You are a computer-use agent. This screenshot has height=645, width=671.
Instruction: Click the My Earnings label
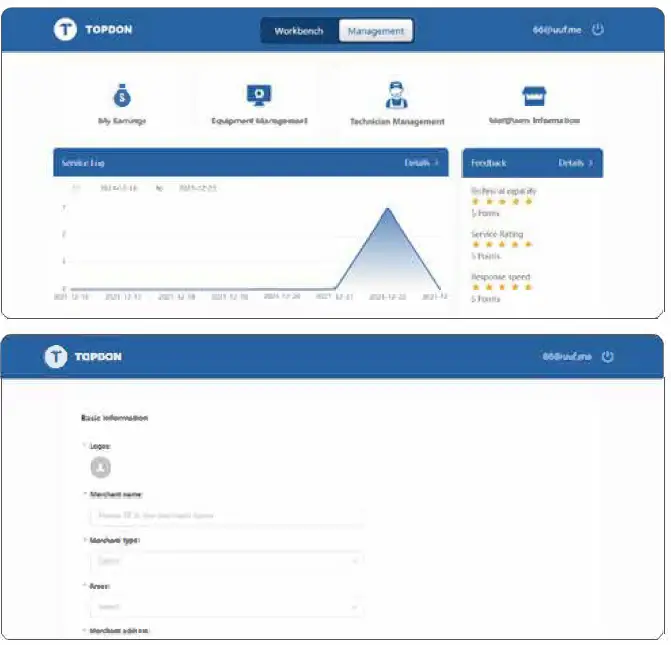point(122,121)
